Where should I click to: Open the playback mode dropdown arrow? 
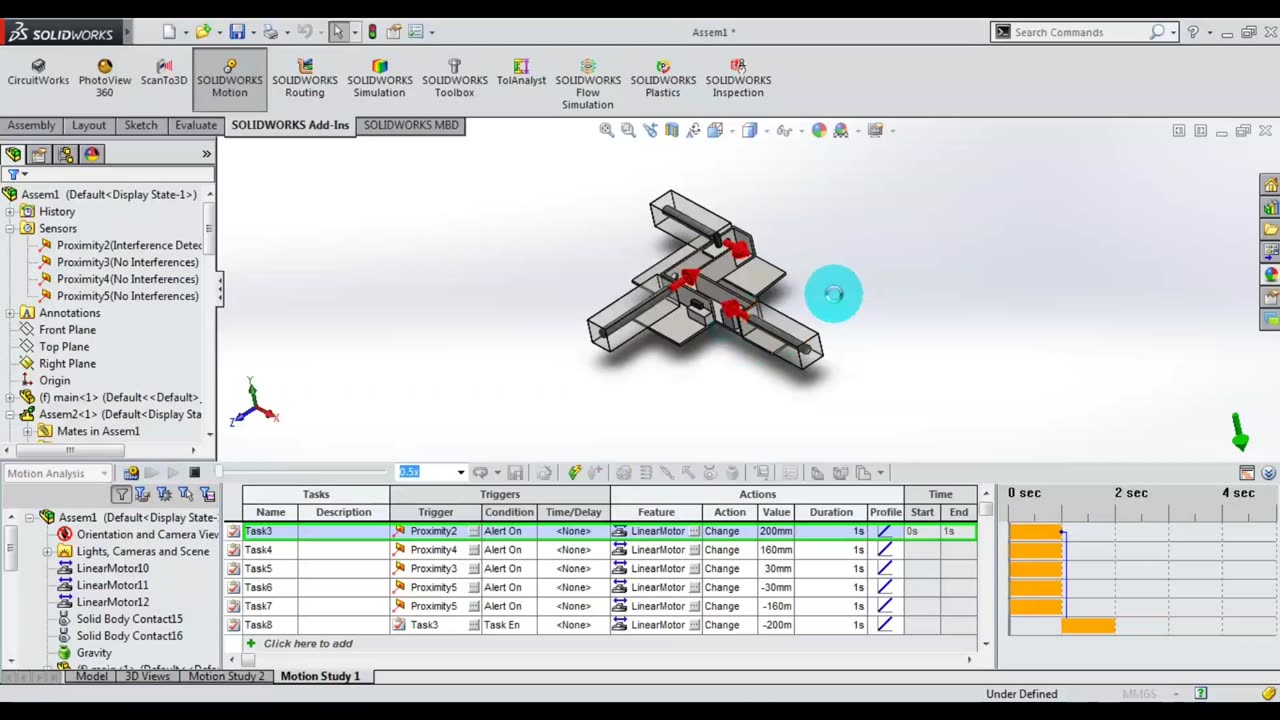click(497, 473)
